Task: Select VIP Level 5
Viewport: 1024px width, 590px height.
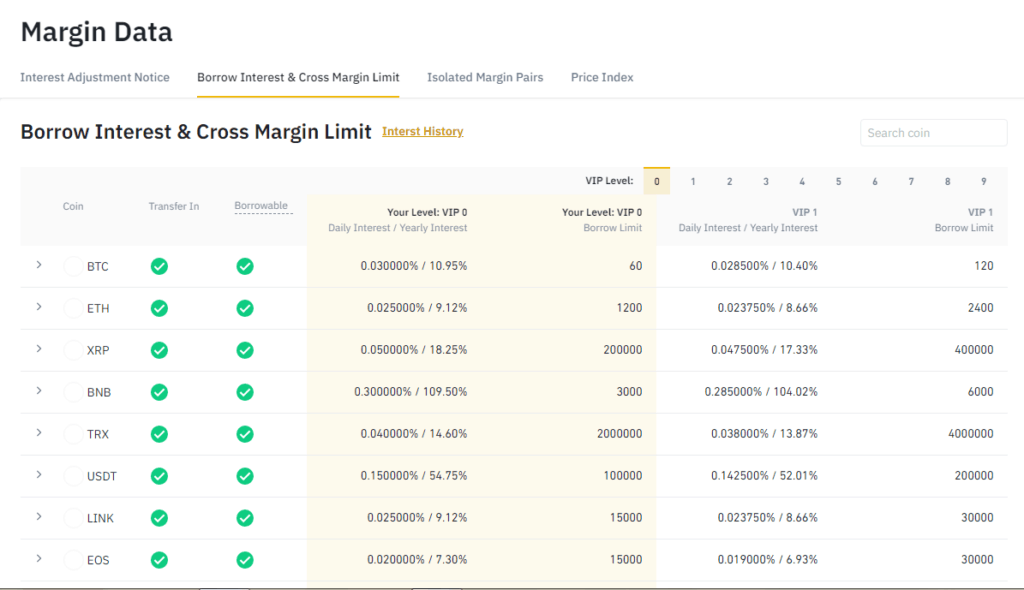Action: 838,180
